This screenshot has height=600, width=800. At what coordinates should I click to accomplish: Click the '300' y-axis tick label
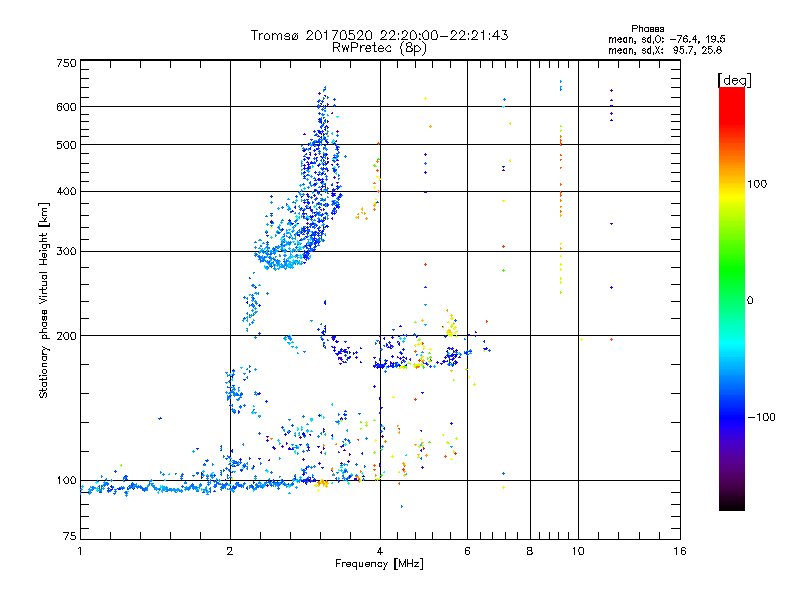coord(66,252)
